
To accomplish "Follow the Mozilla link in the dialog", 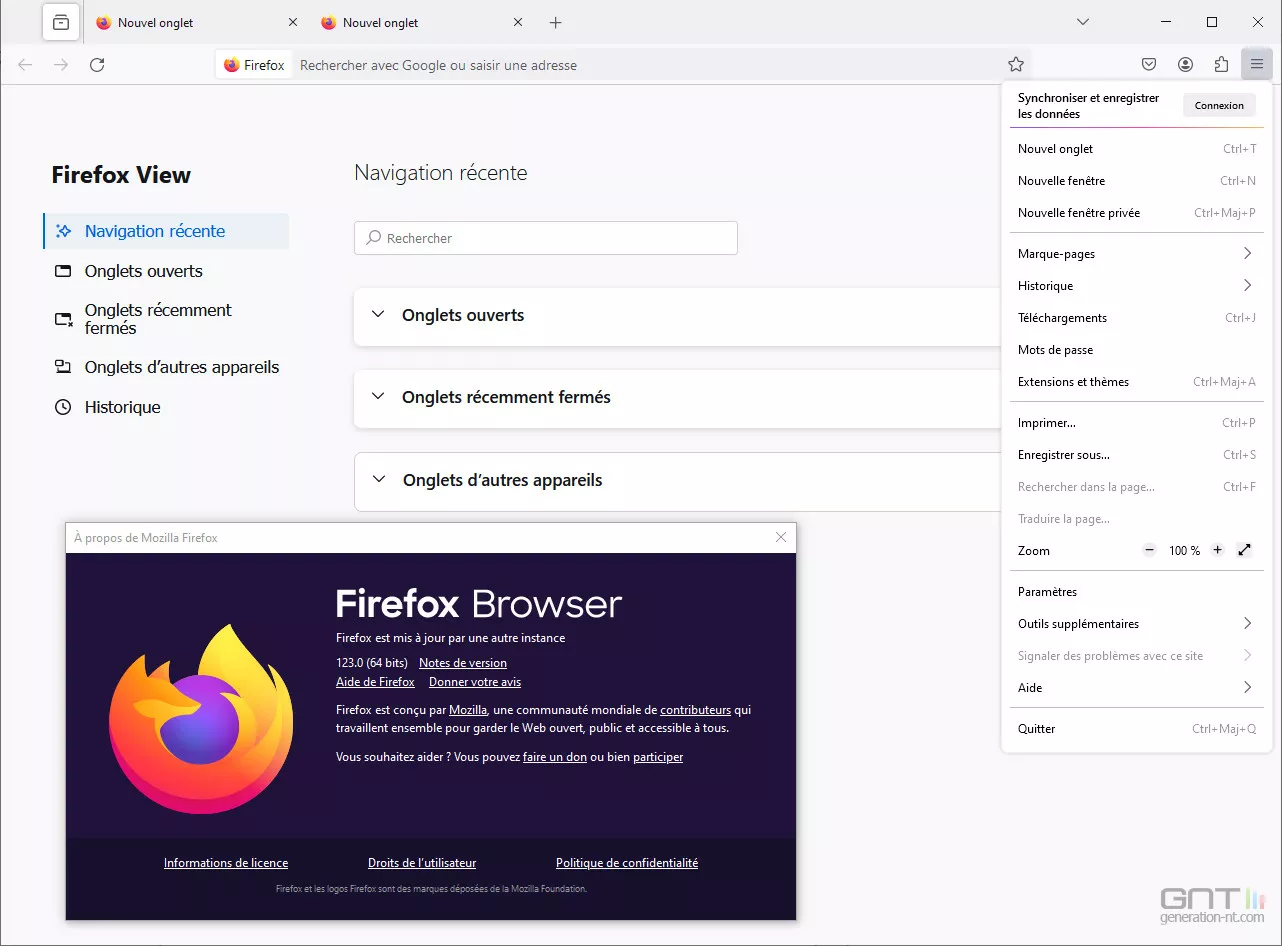I will tap(468, 710).
